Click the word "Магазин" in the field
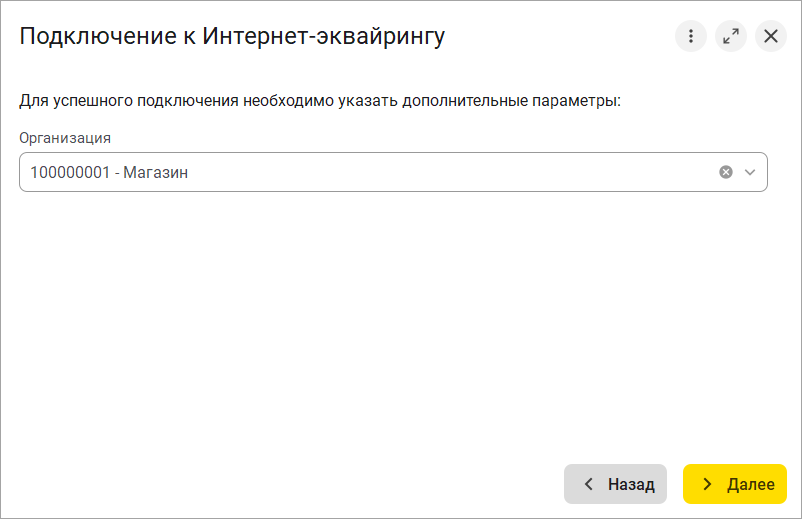 (156, 172)
